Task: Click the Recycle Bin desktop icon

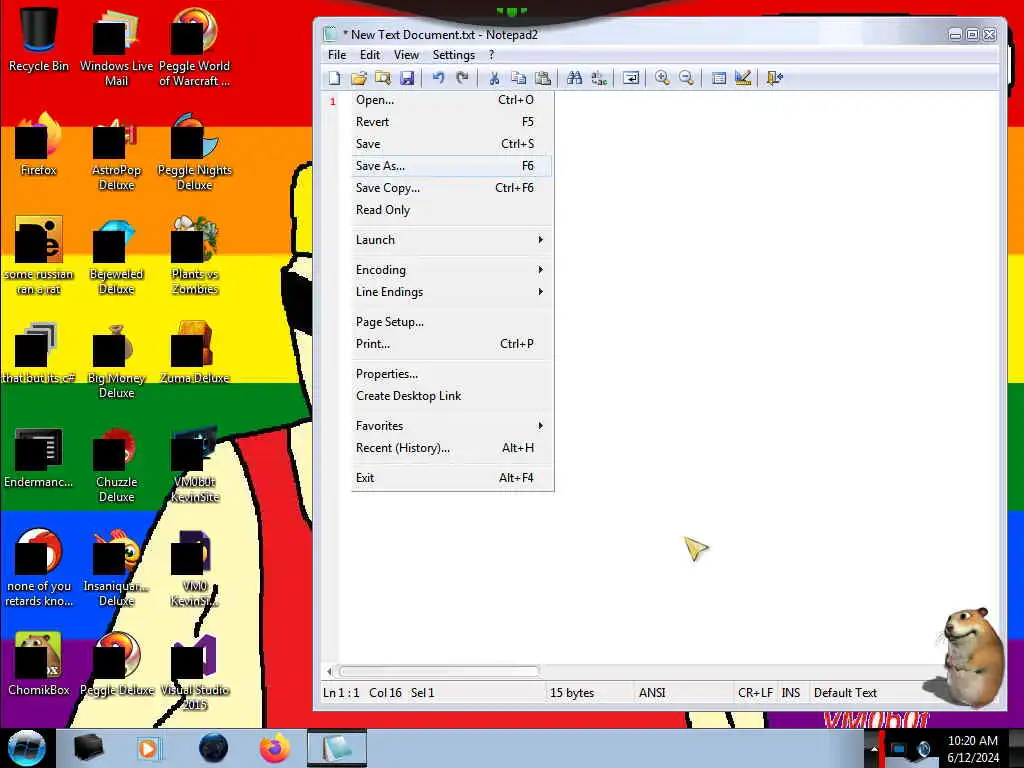Action: (39, 40)
